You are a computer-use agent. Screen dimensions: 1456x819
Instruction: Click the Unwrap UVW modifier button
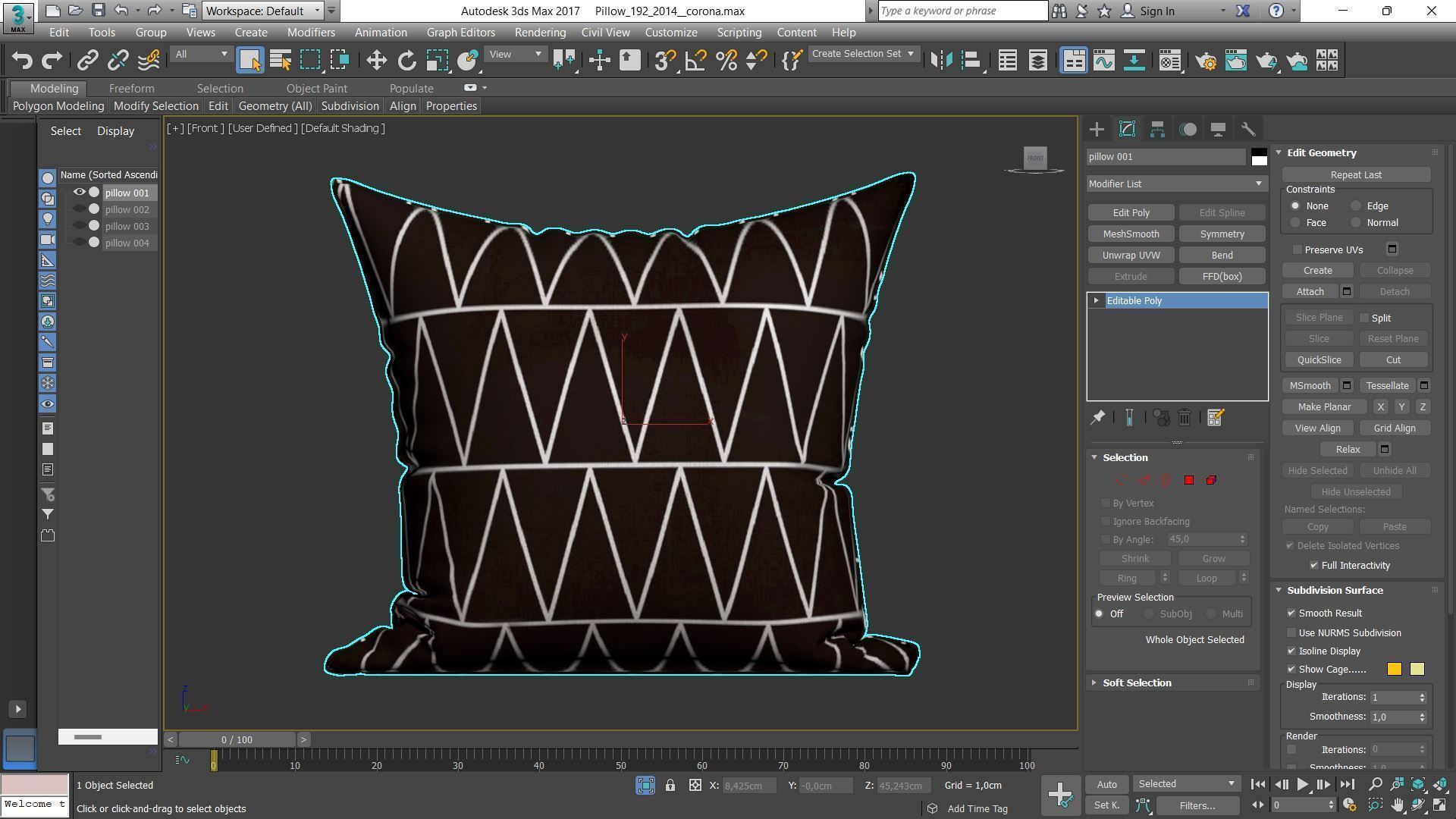(1131, 255)
